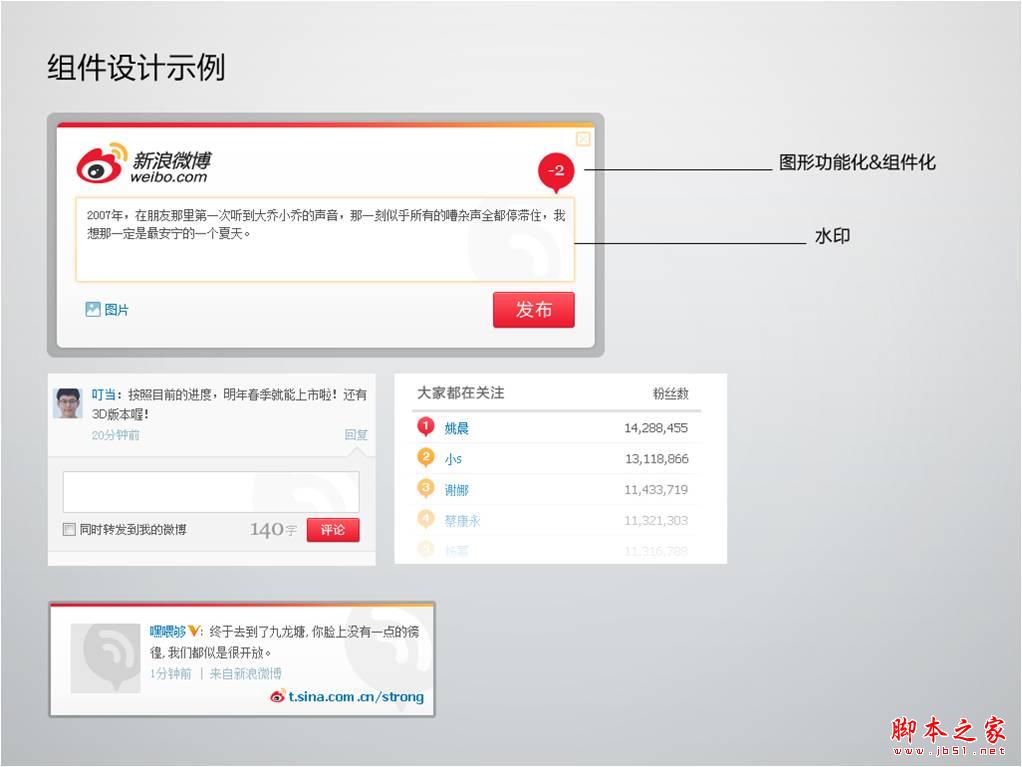Click the 回复 reply link
This screenshot has width=1022, height=767.
(356, 435)
